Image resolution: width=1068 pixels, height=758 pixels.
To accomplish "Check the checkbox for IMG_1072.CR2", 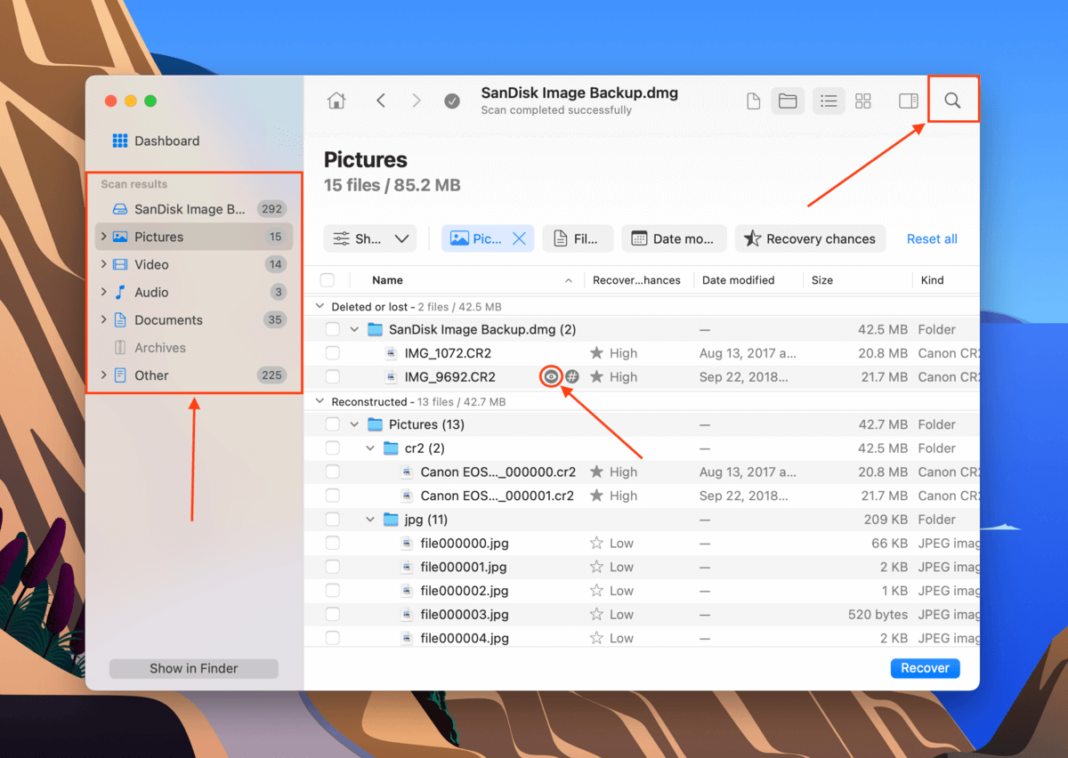I will click(x=332, y=352).
